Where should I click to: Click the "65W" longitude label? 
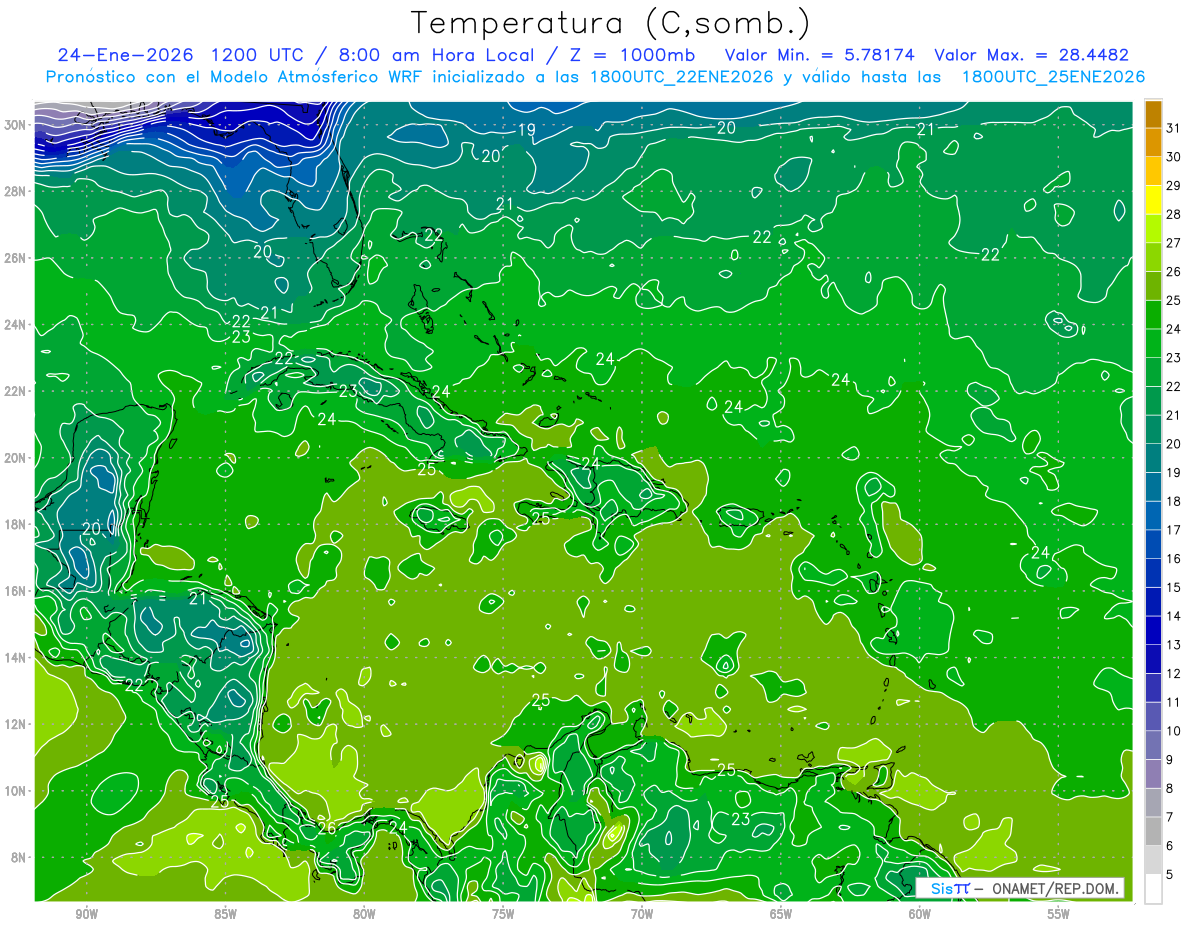[x=781, y=914]
